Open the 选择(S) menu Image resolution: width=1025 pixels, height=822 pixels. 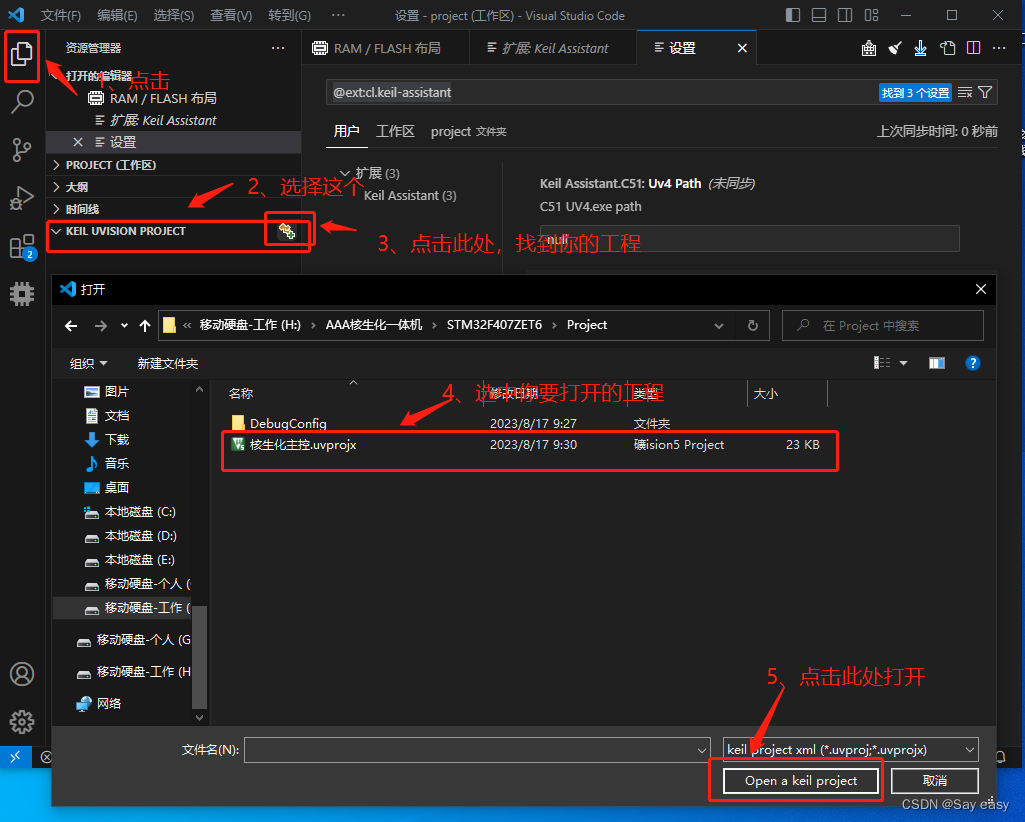point(173,15)
